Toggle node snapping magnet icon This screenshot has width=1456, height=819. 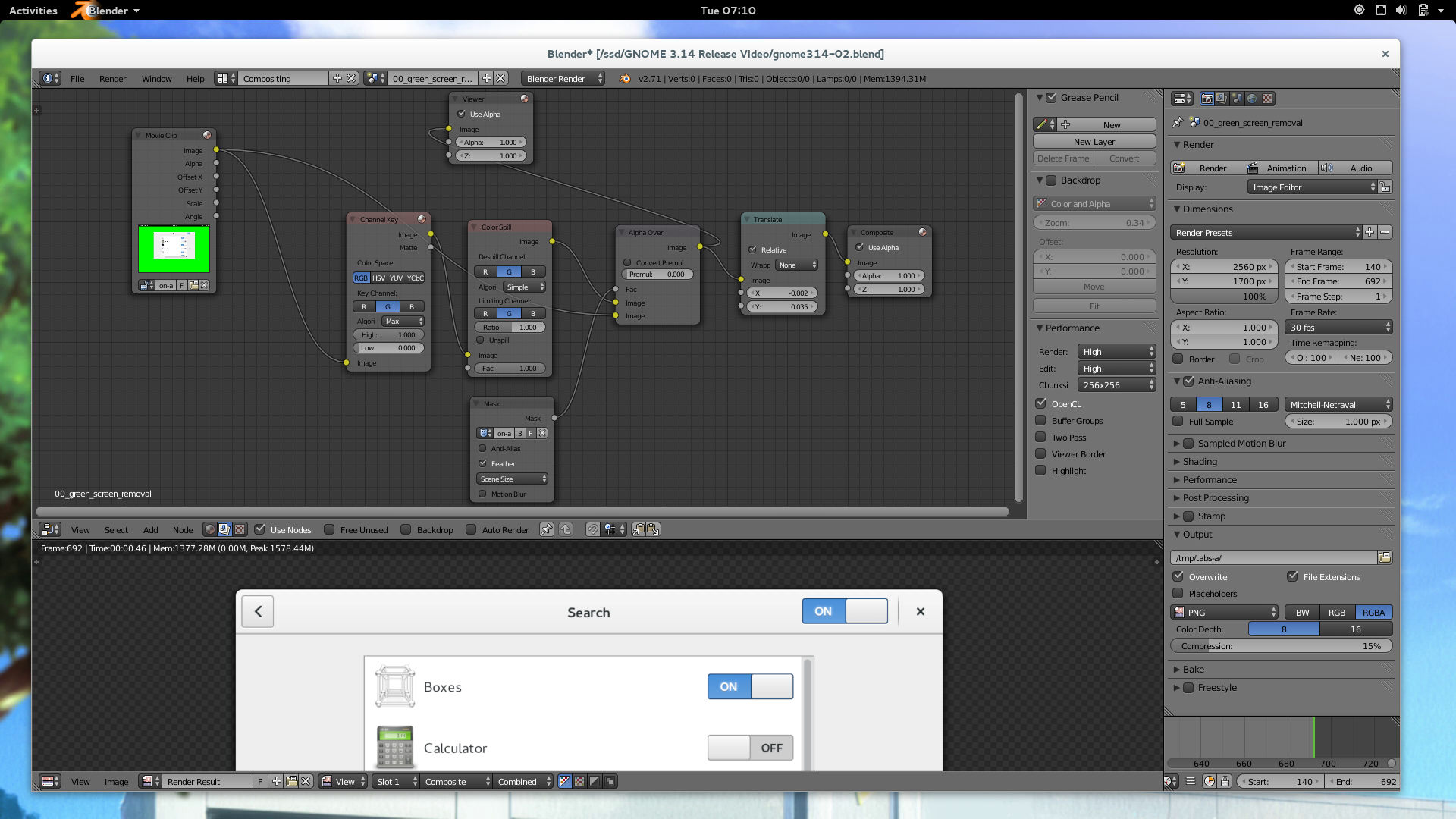[592, 529]
